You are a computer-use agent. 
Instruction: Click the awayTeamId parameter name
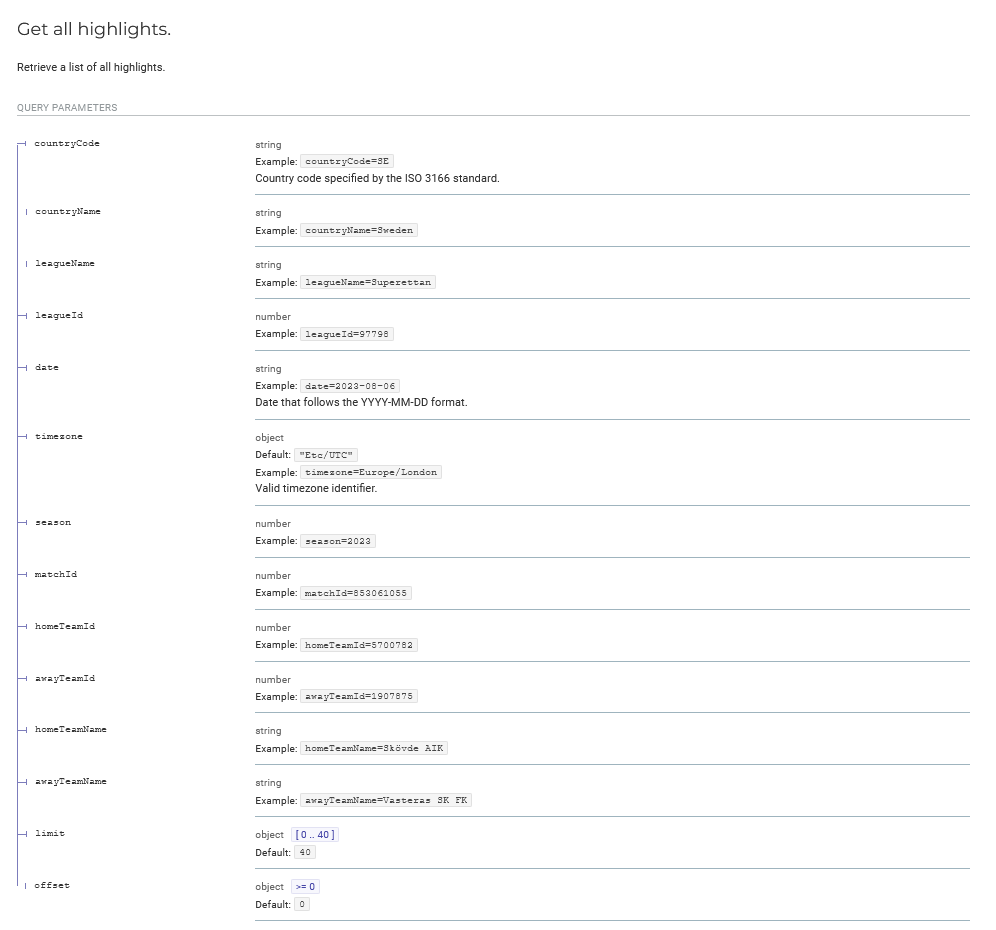click(x=65, y=678)
